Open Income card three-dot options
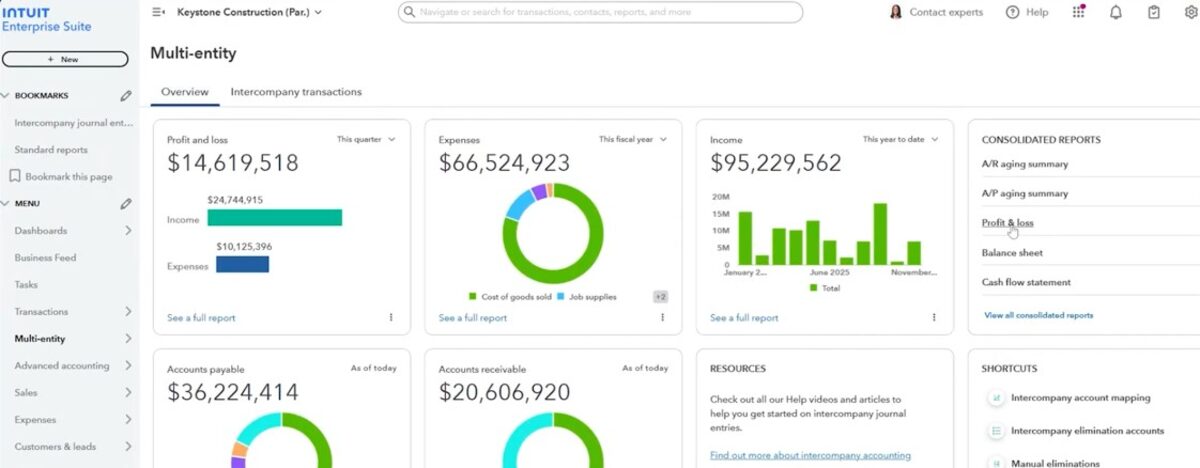1200x468 pixels. point(934,317)
